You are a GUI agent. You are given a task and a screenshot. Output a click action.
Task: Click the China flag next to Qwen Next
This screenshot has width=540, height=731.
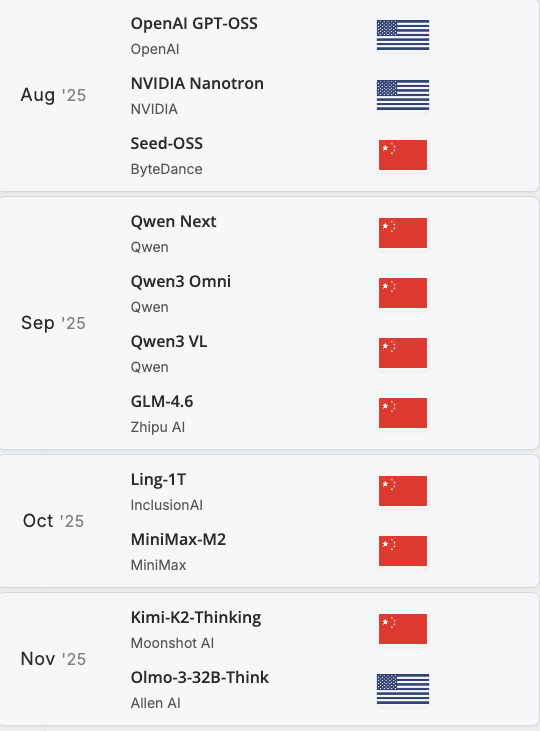(x=403, y=233)
